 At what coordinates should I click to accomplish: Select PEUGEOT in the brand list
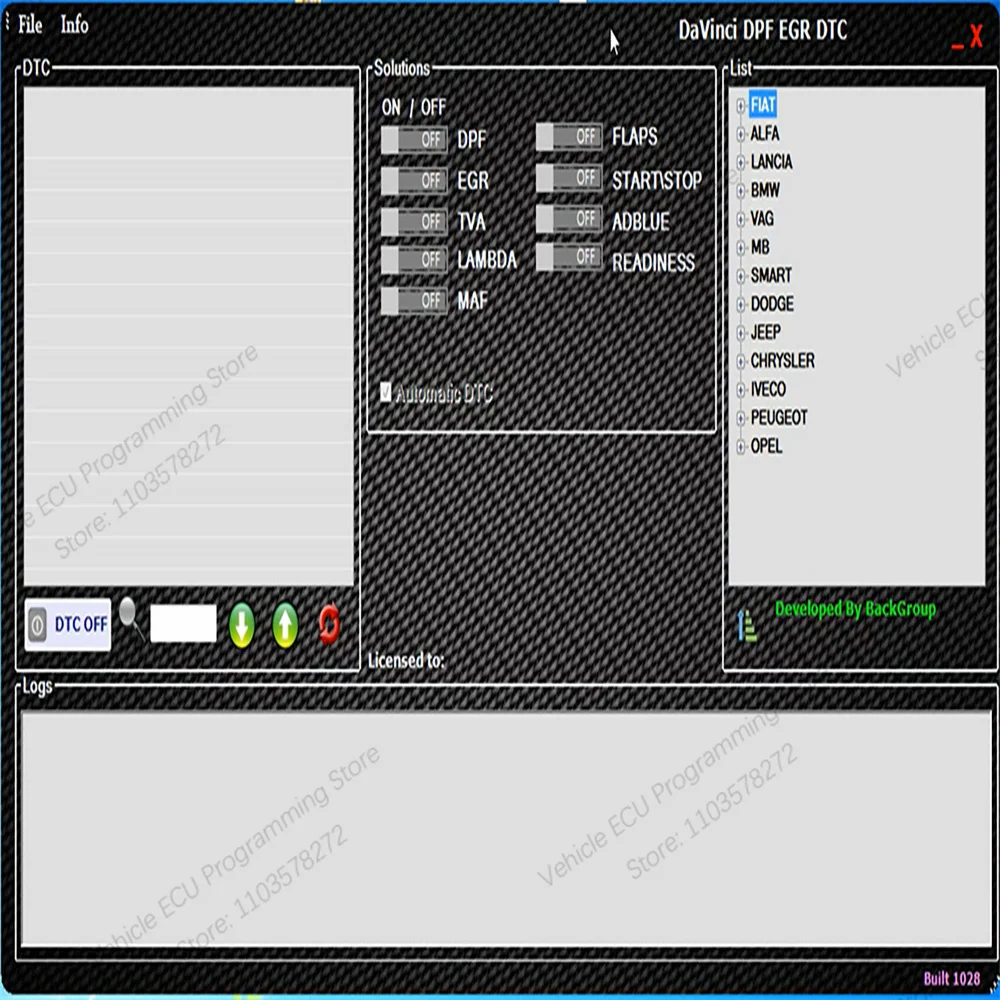pos(779,418)
